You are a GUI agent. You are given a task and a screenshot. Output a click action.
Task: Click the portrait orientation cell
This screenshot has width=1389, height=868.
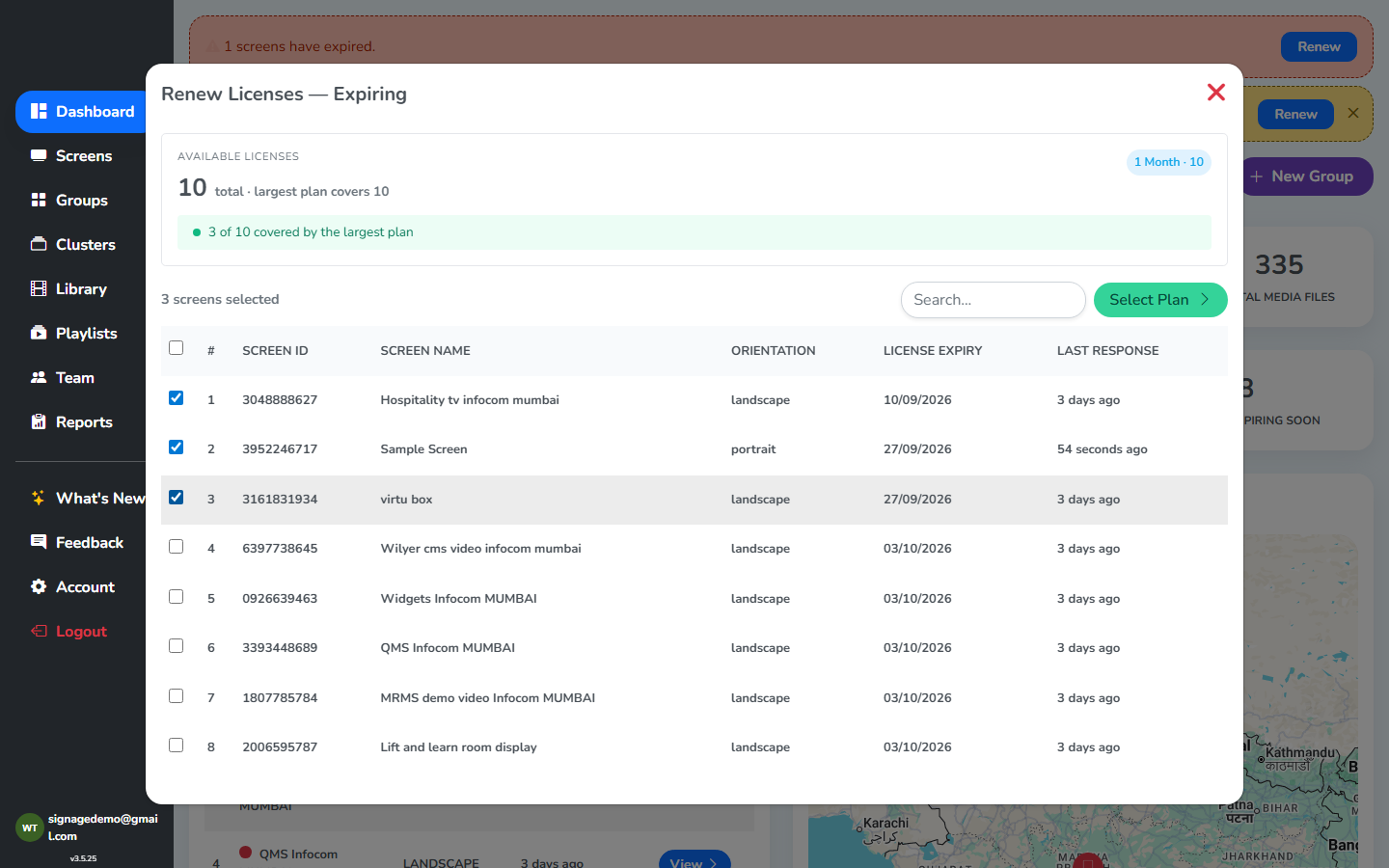pyautogui.click(x=753, y=449)
